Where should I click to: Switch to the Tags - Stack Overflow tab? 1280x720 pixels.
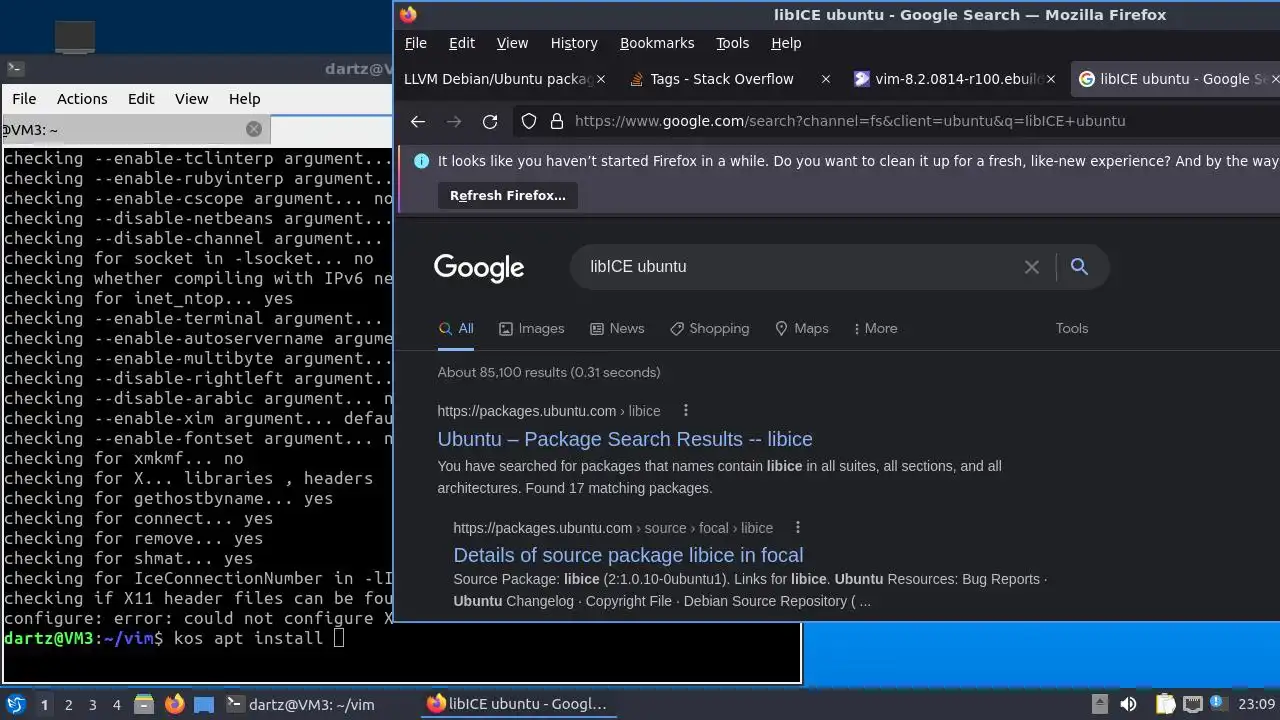click(x=722, y=79)
